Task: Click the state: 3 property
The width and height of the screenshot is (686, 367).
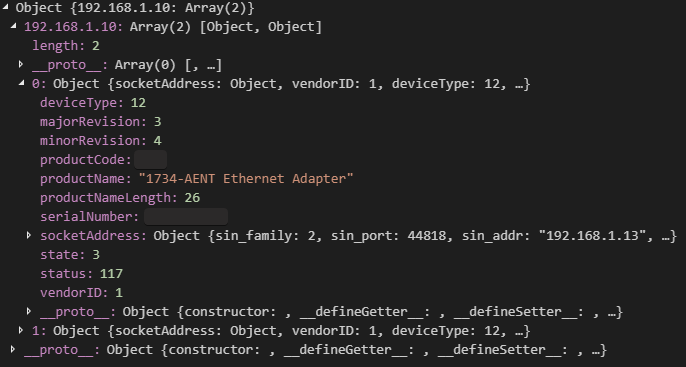Action: tap(70, 255)
